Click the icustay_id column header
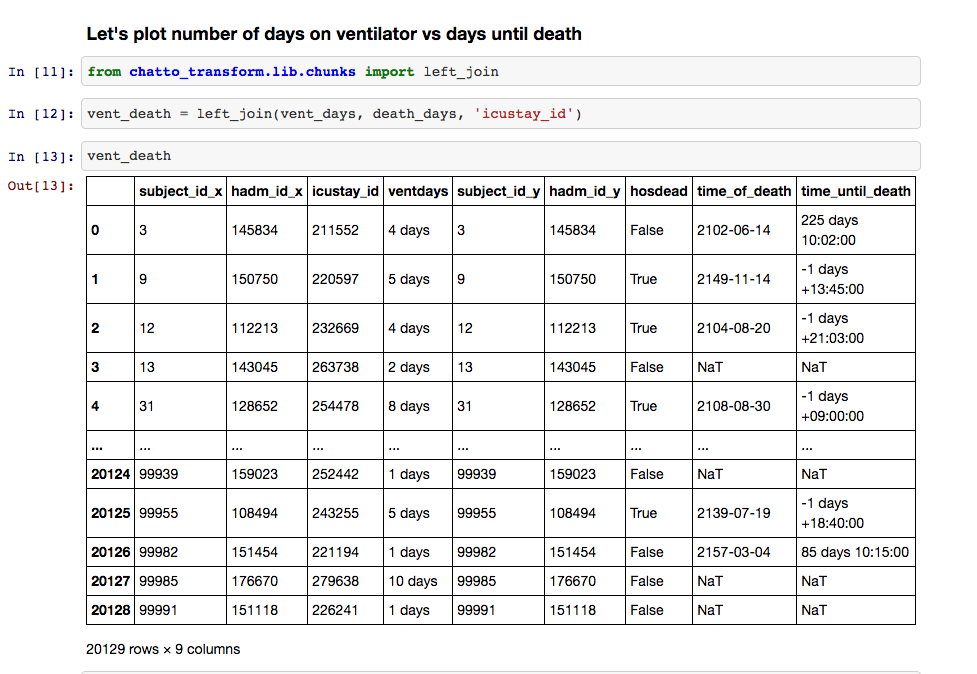This screenshot has width=977, height=674. click(x=345, y=191)
